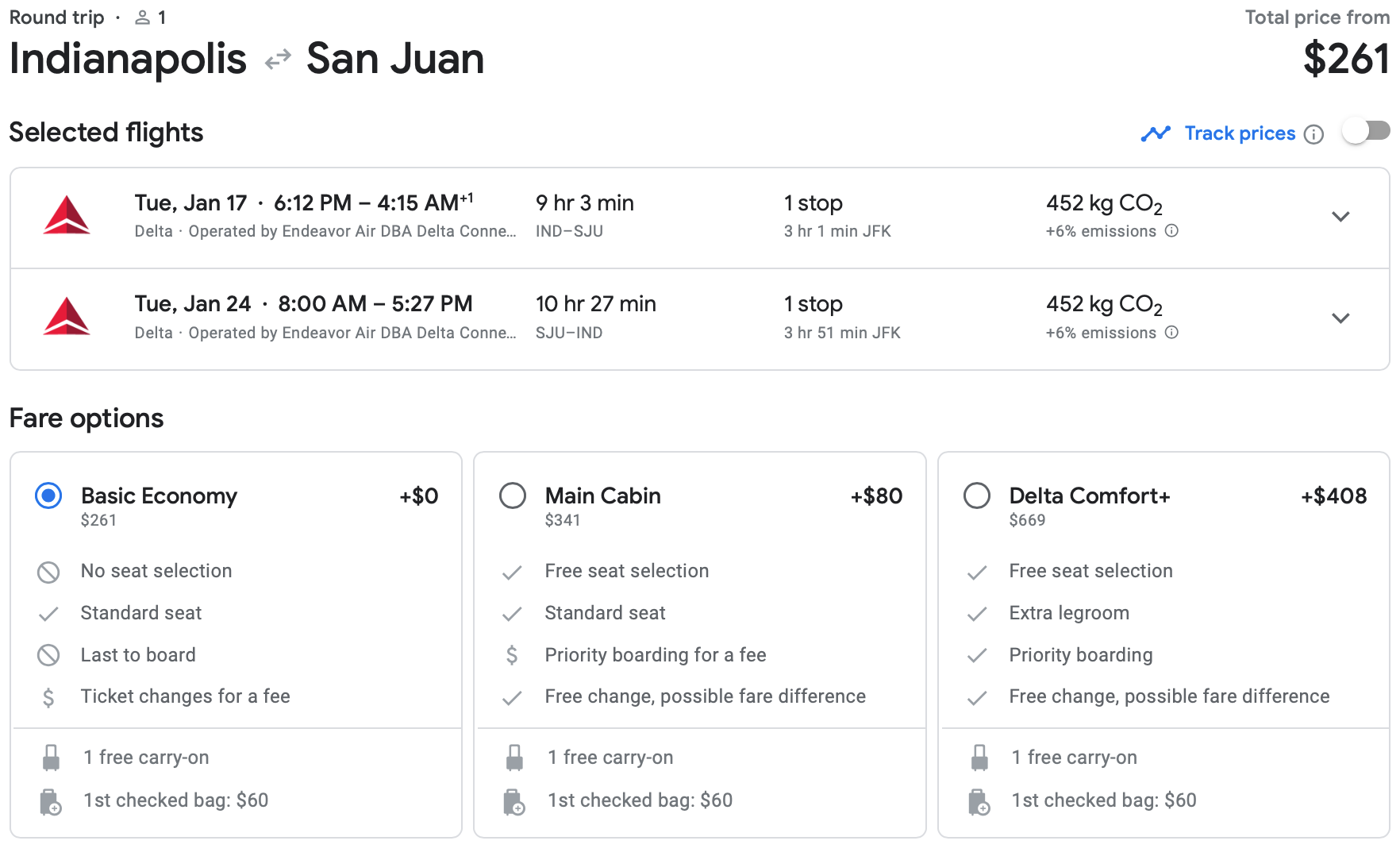Click dollar icon beside Priority boarding for a fee
Image resolution: width=1400 pixels, height=856 pixels.
pyautogui.click(x=512, y=655)
